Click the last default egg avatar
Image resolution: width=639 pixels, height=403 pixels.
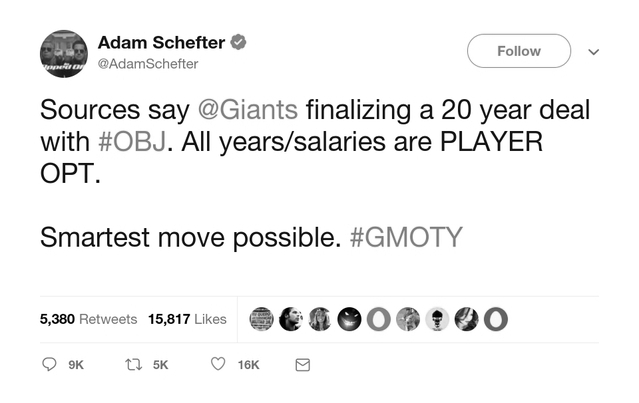coord(495,319)
